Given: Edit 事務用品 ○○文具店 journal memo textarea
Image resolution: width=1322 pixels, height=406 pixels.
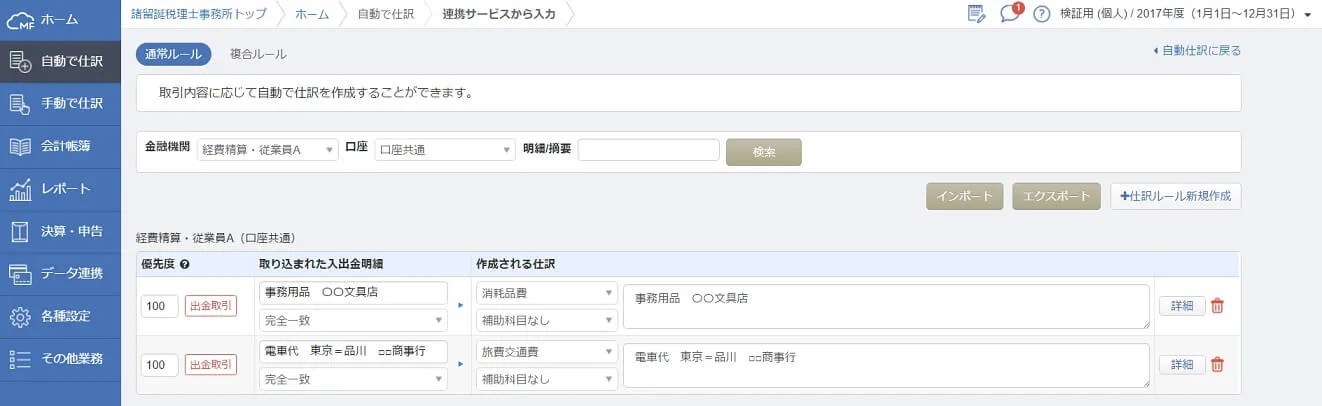Looking at the screenshot, I should 886,306.
